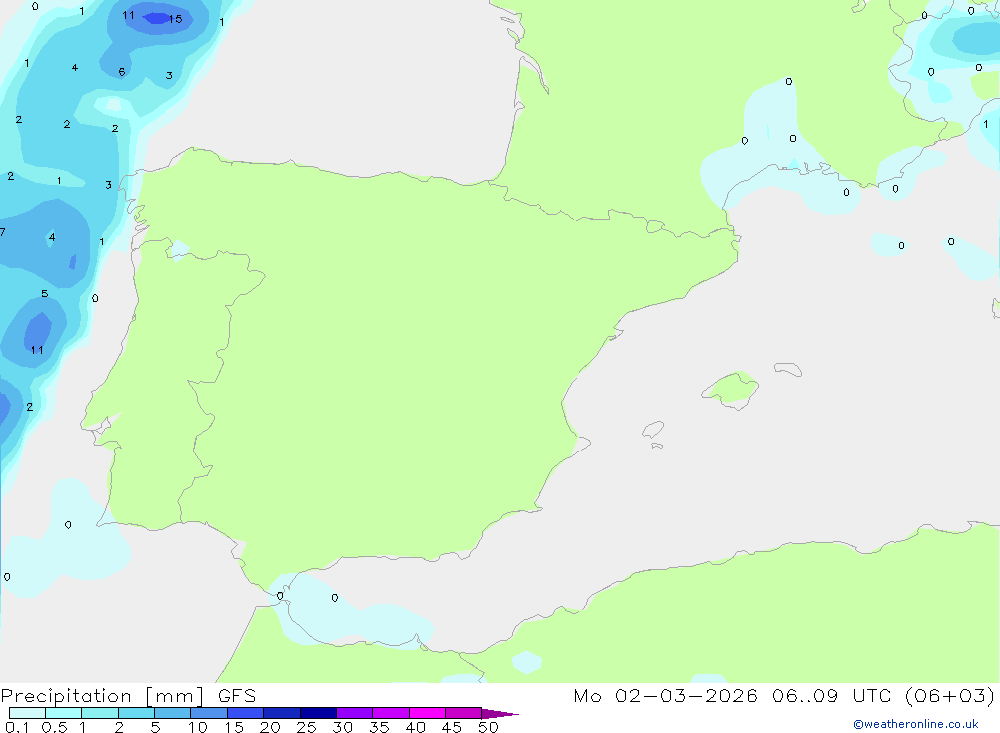This screenshot has width=1000, height=733.
Task: Pick the 2–5 mm legend swatch
Action: tap(136, 713)
